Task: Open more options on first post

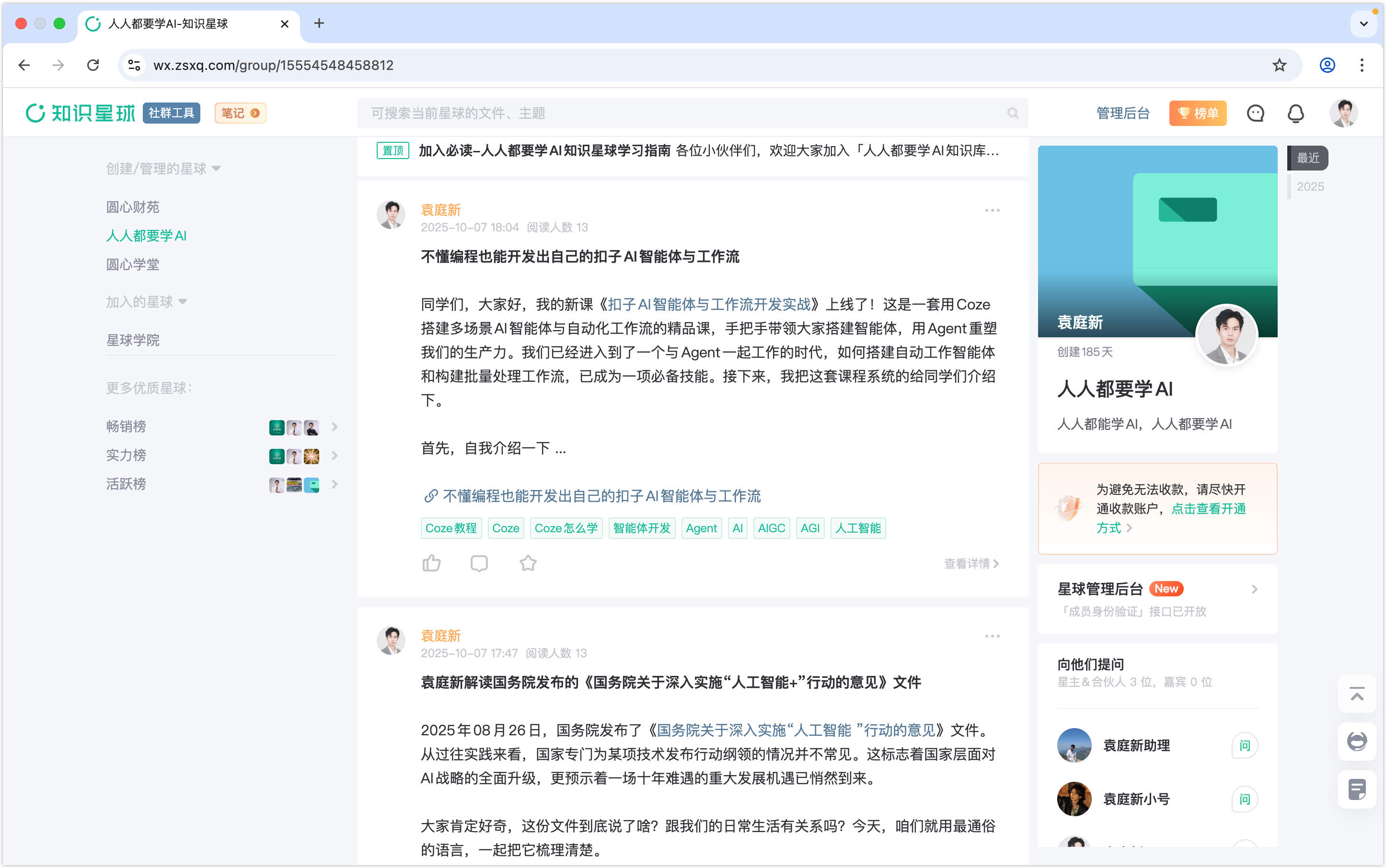Action: (992, 211)
